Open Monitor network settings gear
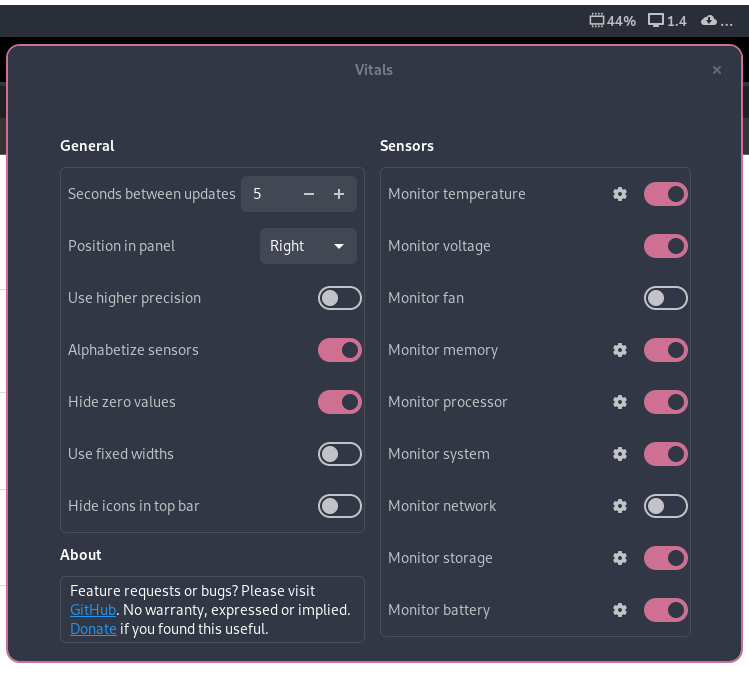Image resolution: width=749 pixels, height=676 pixels. point(620,506)
